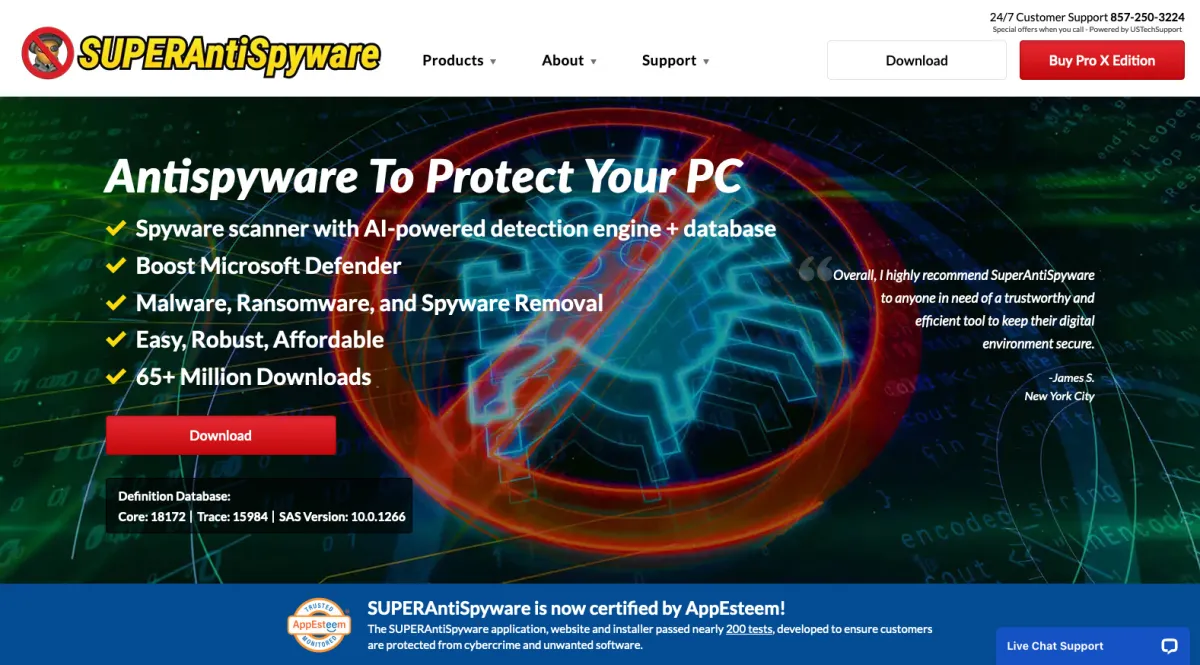Open the 200 tests link
Viewport: 1200px width, 665px height.
click(750, 629)
